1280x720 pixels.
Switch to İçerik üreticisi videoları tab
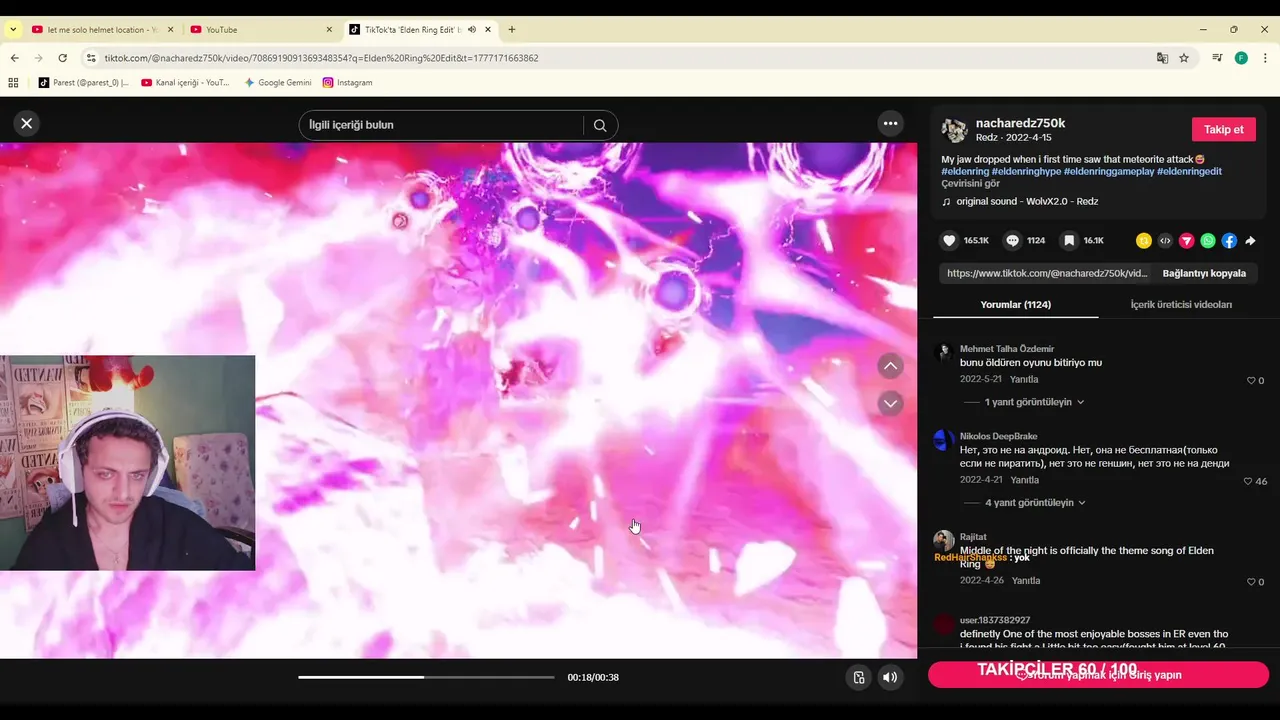click(x=1181, y=304)
